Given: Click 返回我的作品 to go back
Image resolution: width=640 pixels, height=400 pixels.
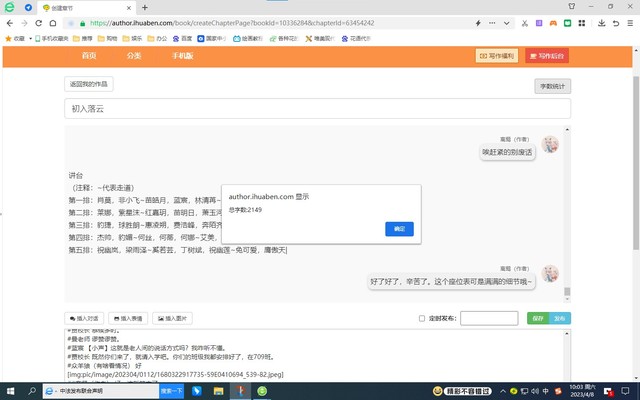Looking at the screenshot, I should (x=90, y=83).
